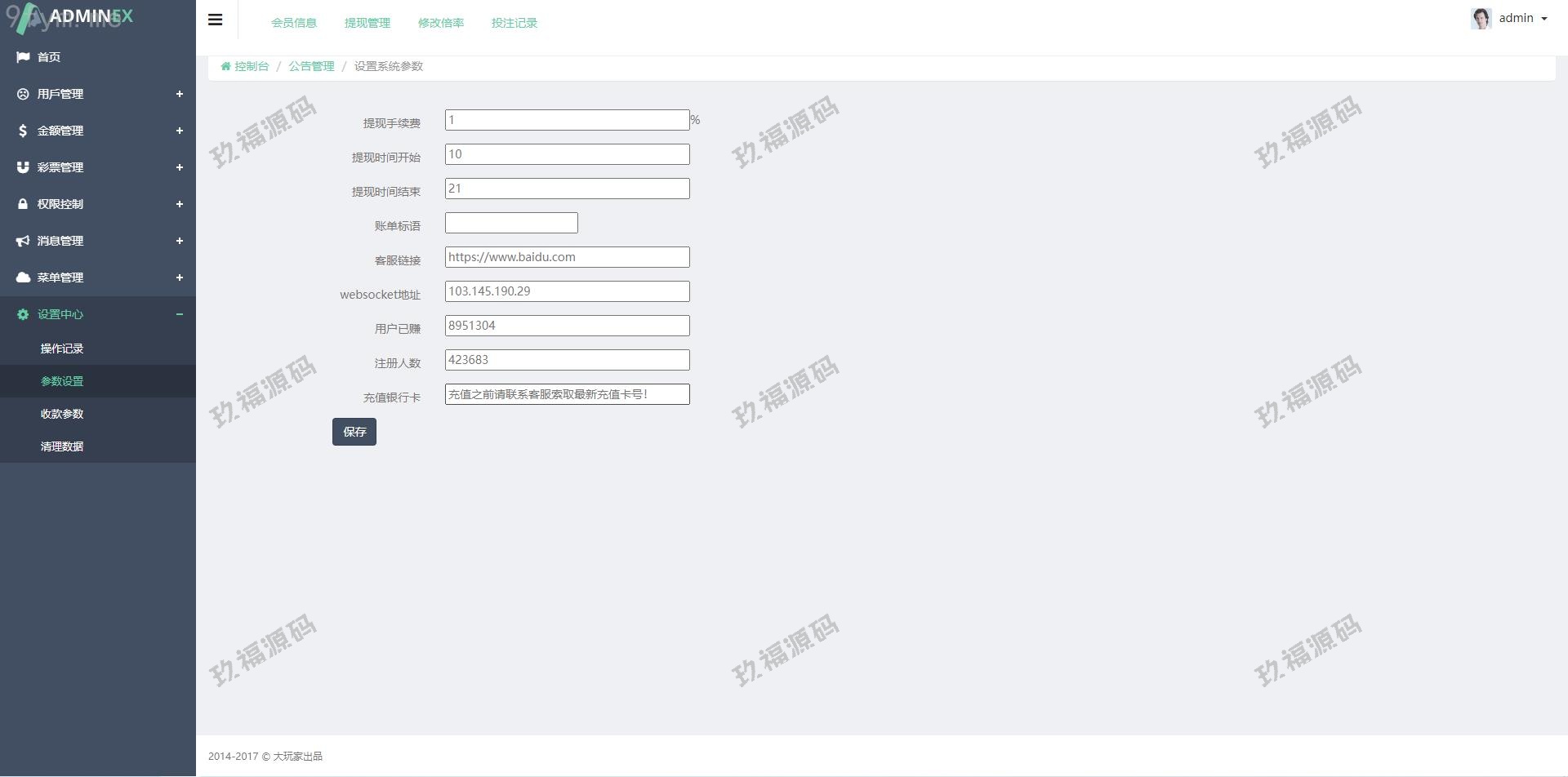This screenshot has width=1568, height=777.
Task: Click the gear icon for 设置中心
Action: [23, 314]
